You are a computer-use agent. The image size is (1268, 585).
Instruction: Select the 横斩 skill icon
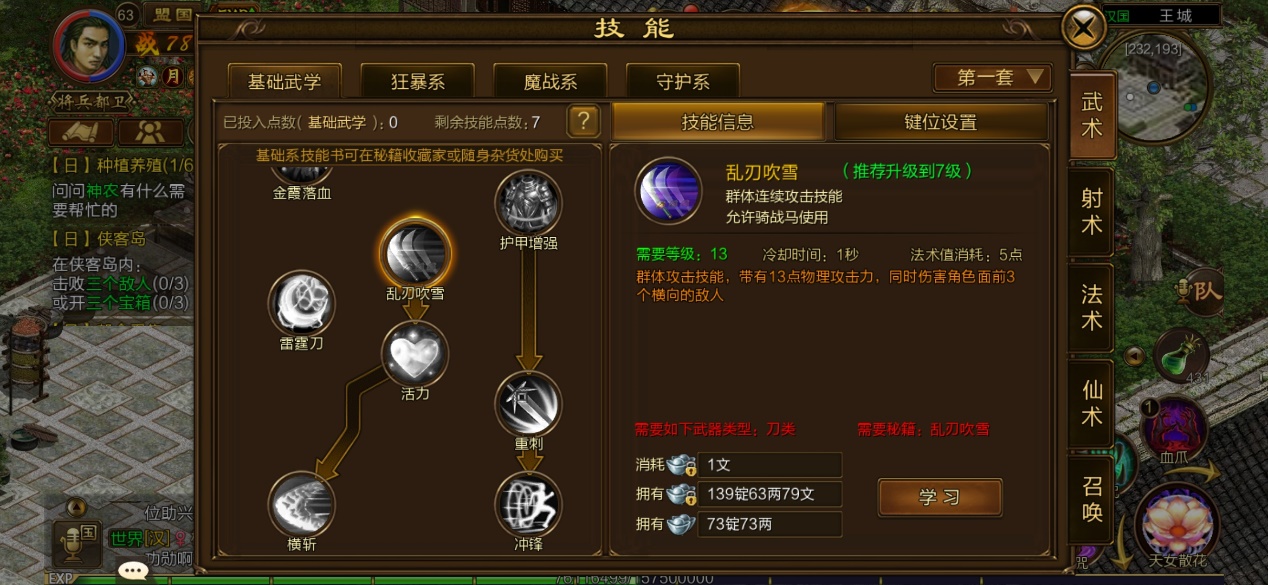pyautogui.click(x=301, y=504)
